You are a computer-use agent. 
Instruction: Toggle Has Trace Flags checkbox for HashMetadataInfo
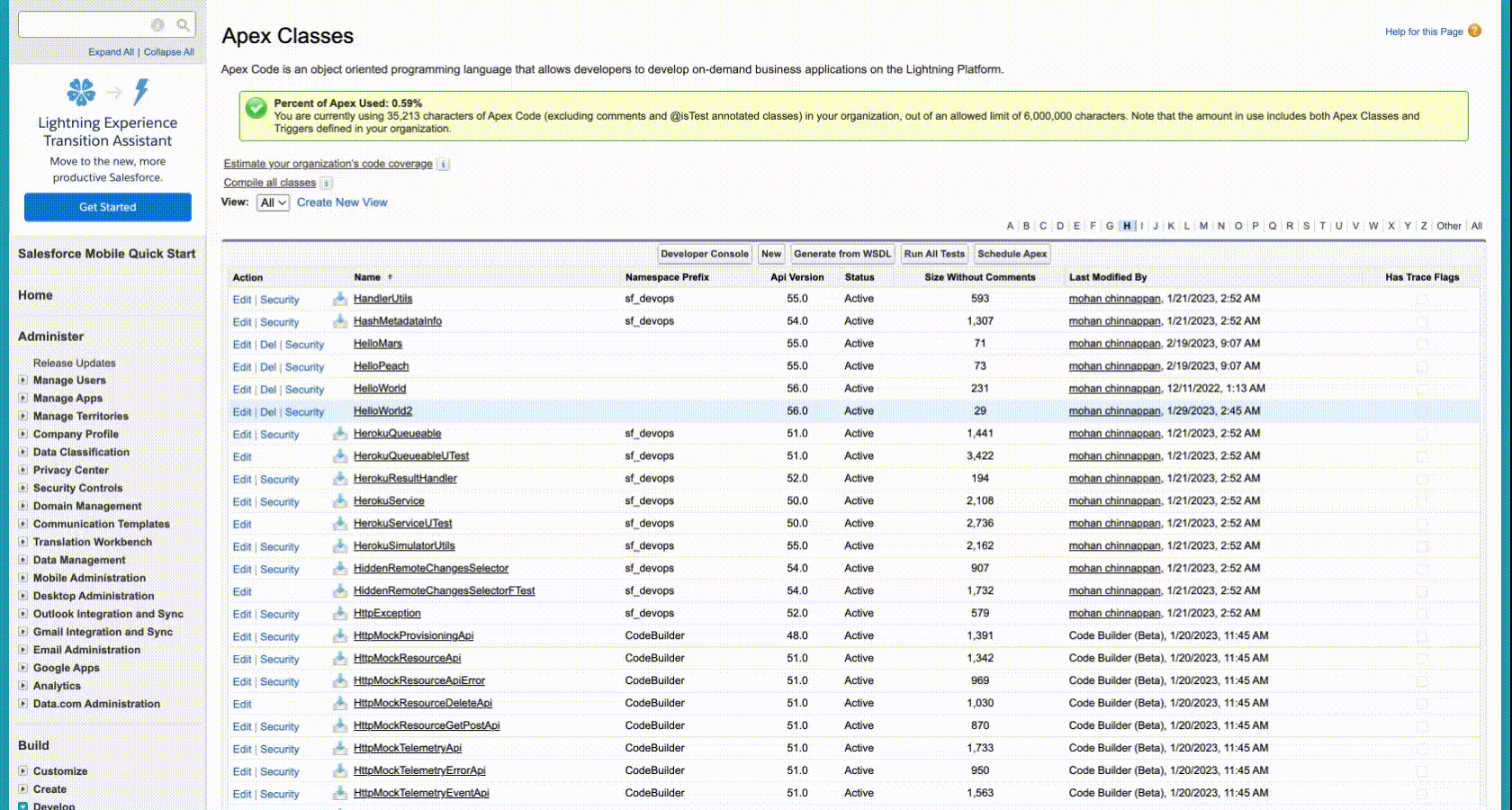point(1422,321)
